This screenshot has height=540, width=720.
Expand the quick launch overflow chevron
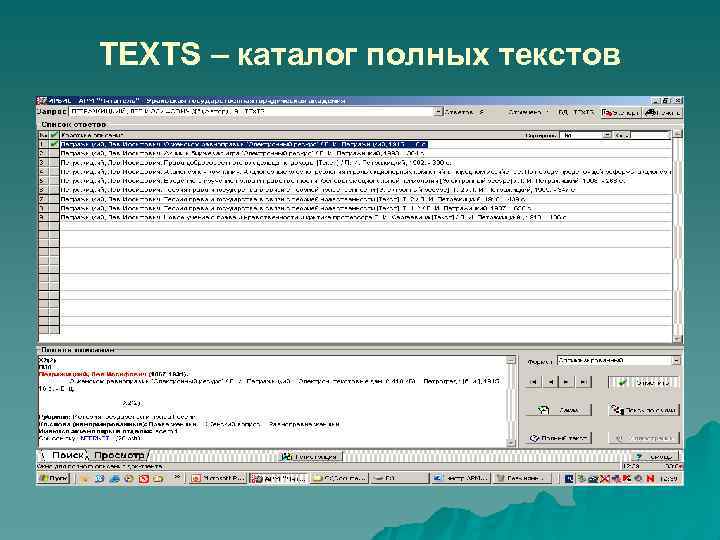(177, 478)
